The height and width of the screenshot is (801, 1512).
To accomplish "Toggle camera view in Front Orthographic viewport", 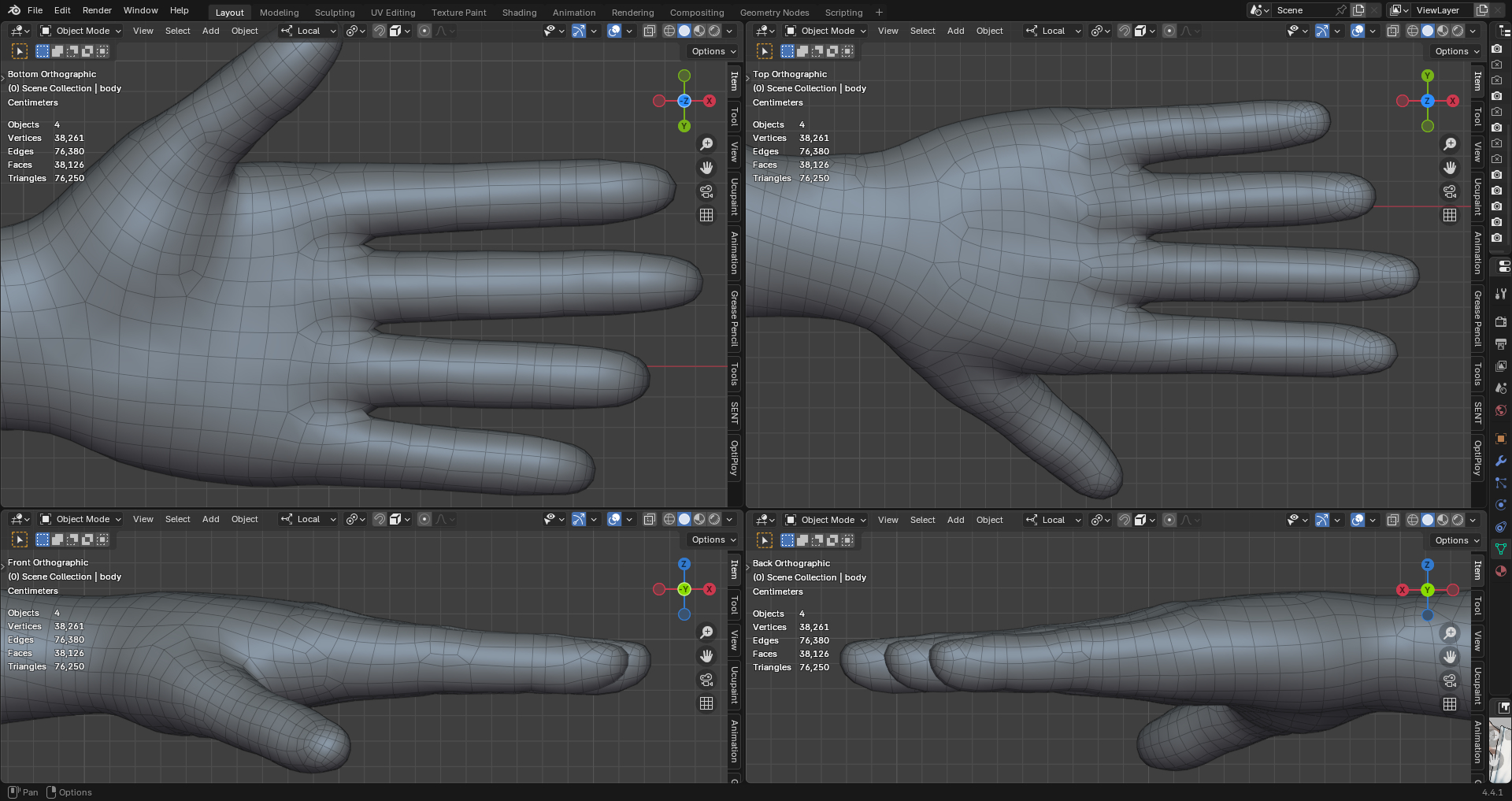I will [x=706, y=680].
